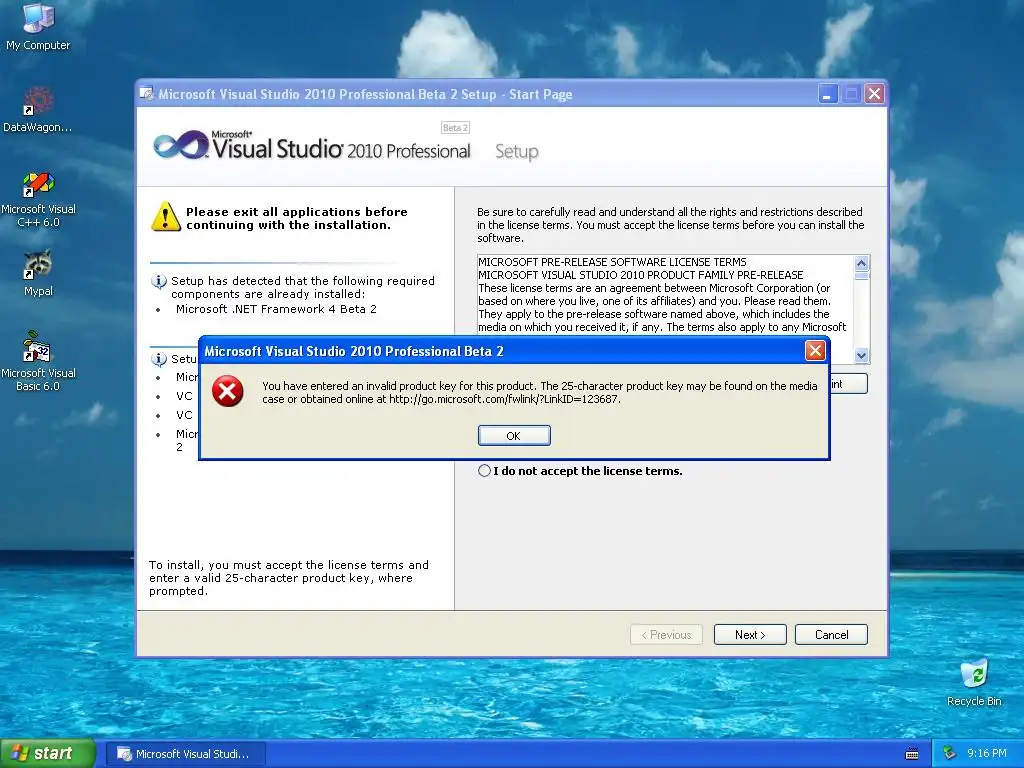The width and height of the screenshot is (1024, 768).
Task: Click 'Microsoft .NET Framework 4 Beta 2' text
Action: coord(276,309)
